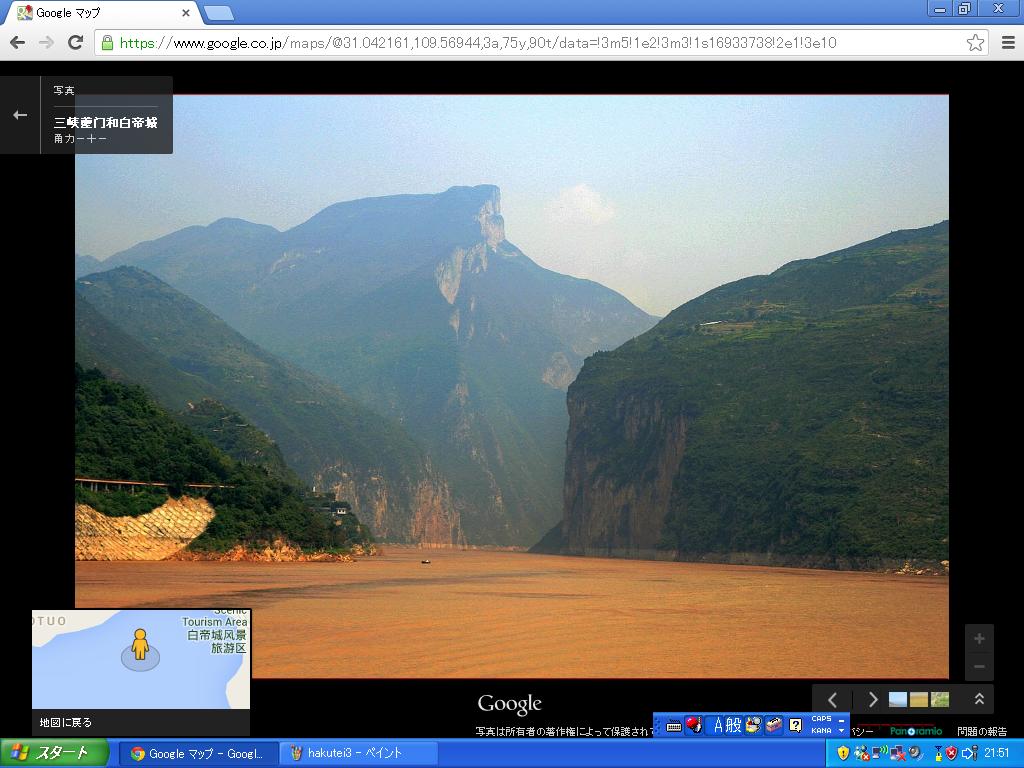Viewport: 1024px width, 768px height.
Task: Bookmark this page with the star icon
Action: tap(975, 43)
